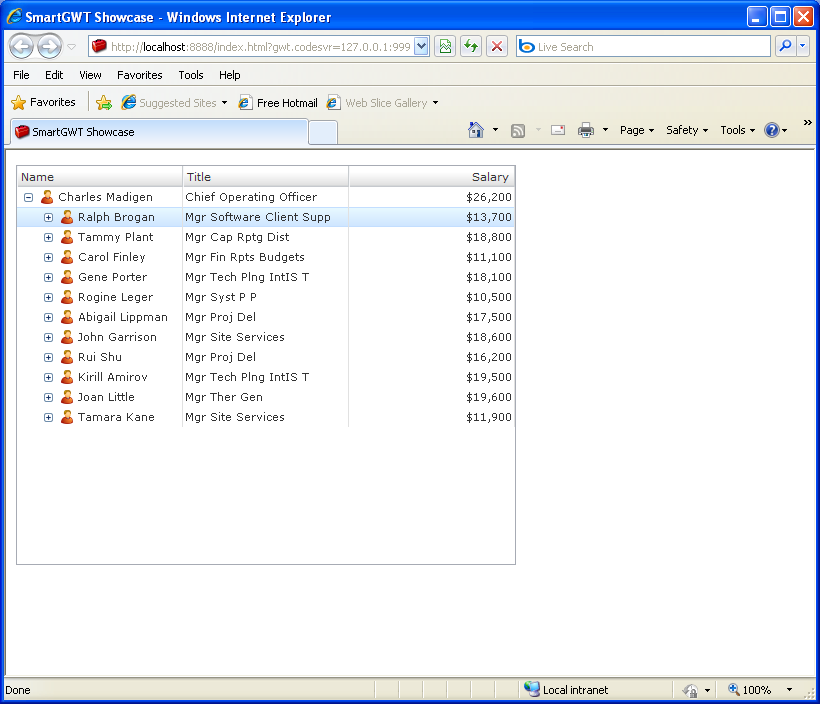The height and width of the screenshot is (704, 820).
Task: Click the $19,600 salary cell
Action: tap(431, 398)
